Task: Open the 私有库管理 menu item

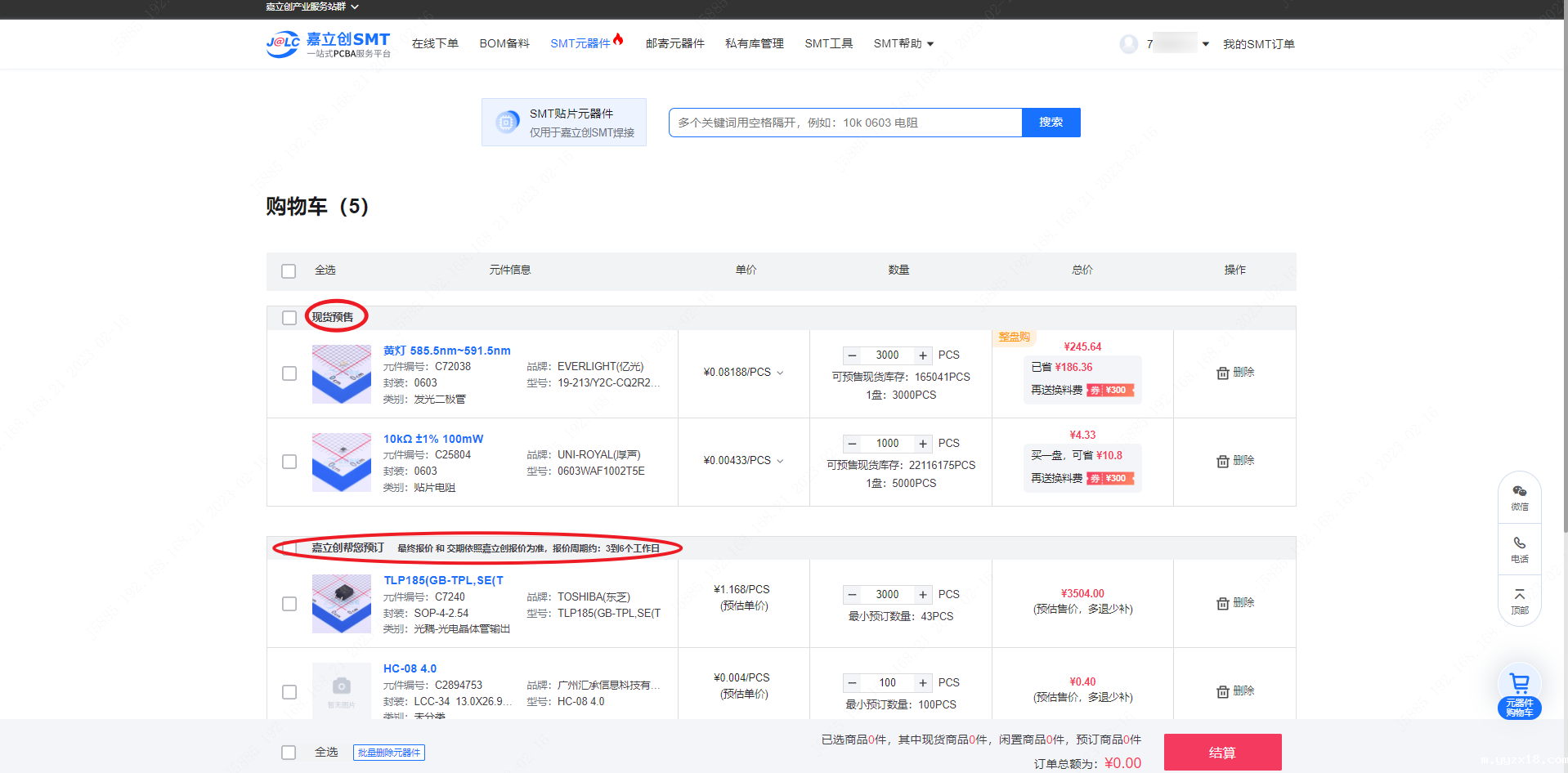Action: [x=754, y=44]
